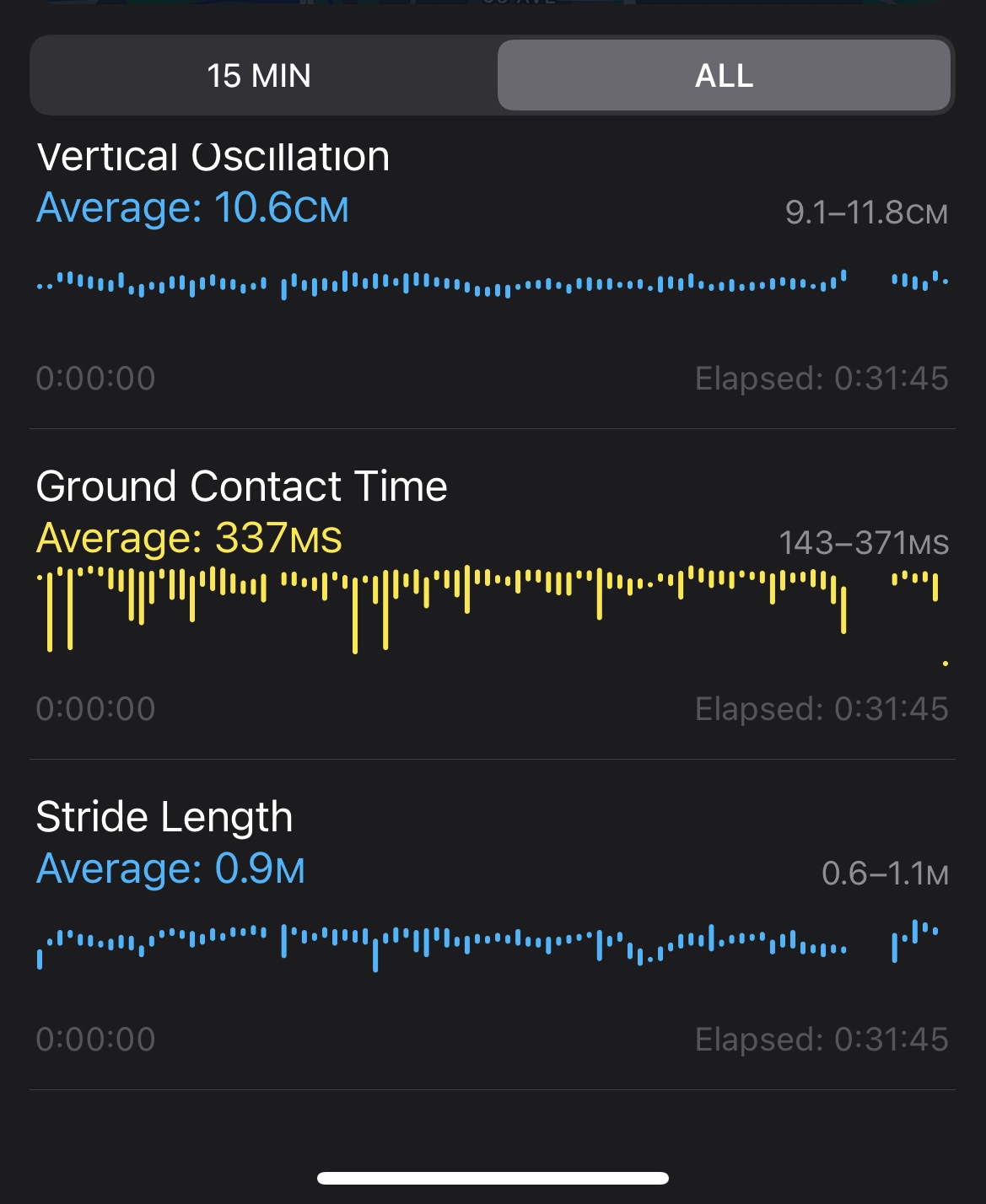Tap the Vertical Oscillation heading
The height and width of the screenshot is (1204, 986).
coord(213,158)
